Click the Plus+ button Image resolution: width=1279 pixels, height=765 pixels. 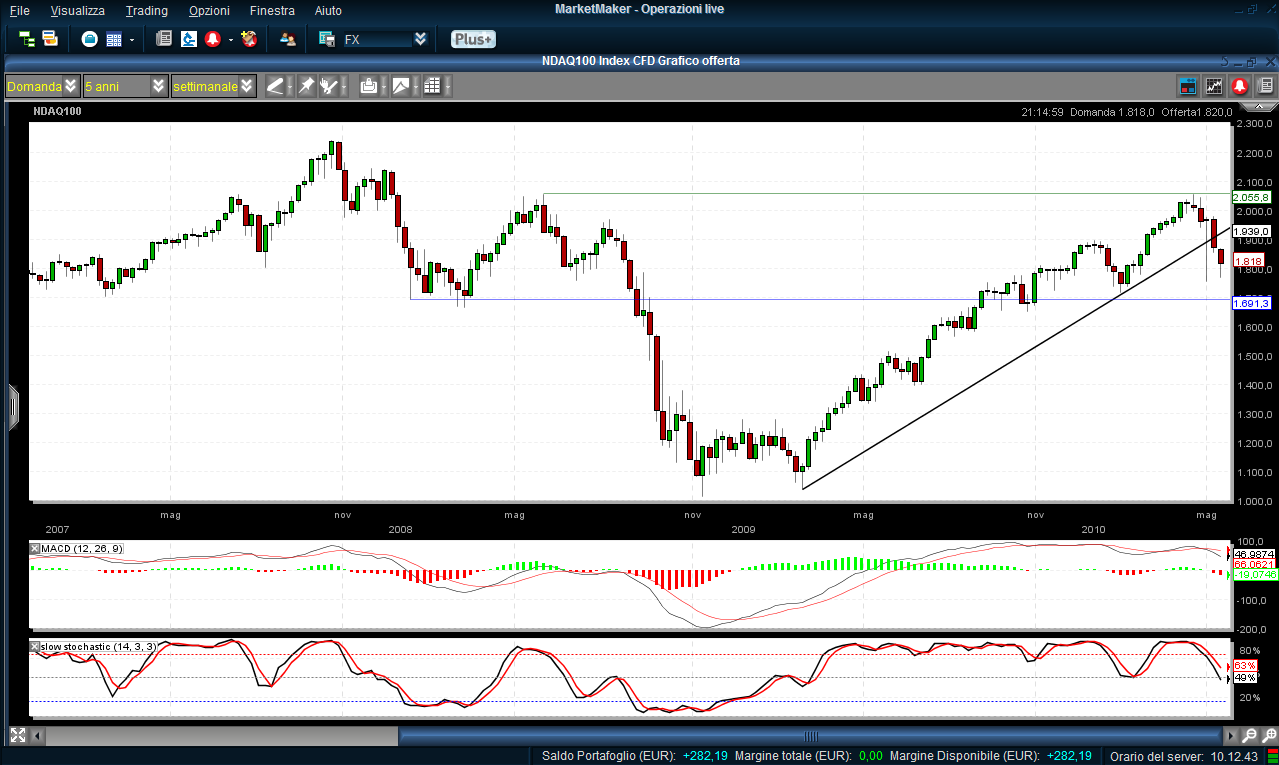tap(472, 39)
